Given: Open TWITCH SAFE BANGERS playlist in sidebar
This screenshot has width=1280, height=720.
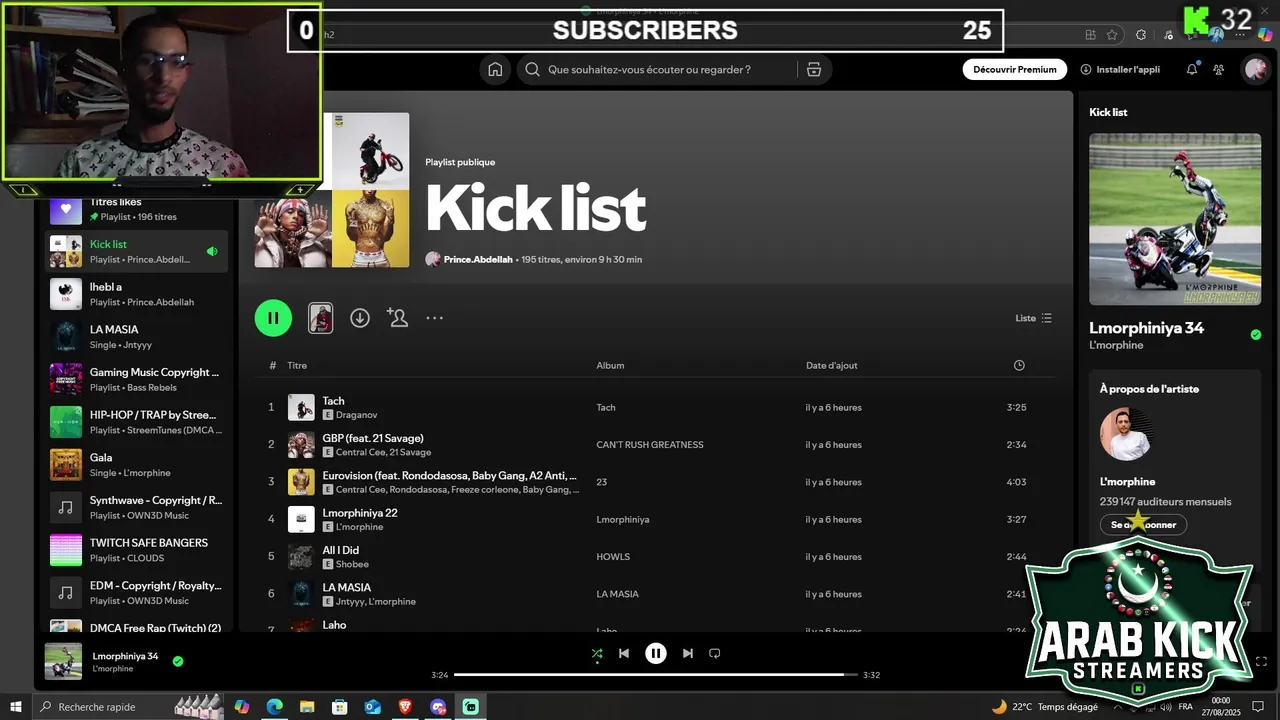Looking at the screenshot, I should tap(136, 550).
